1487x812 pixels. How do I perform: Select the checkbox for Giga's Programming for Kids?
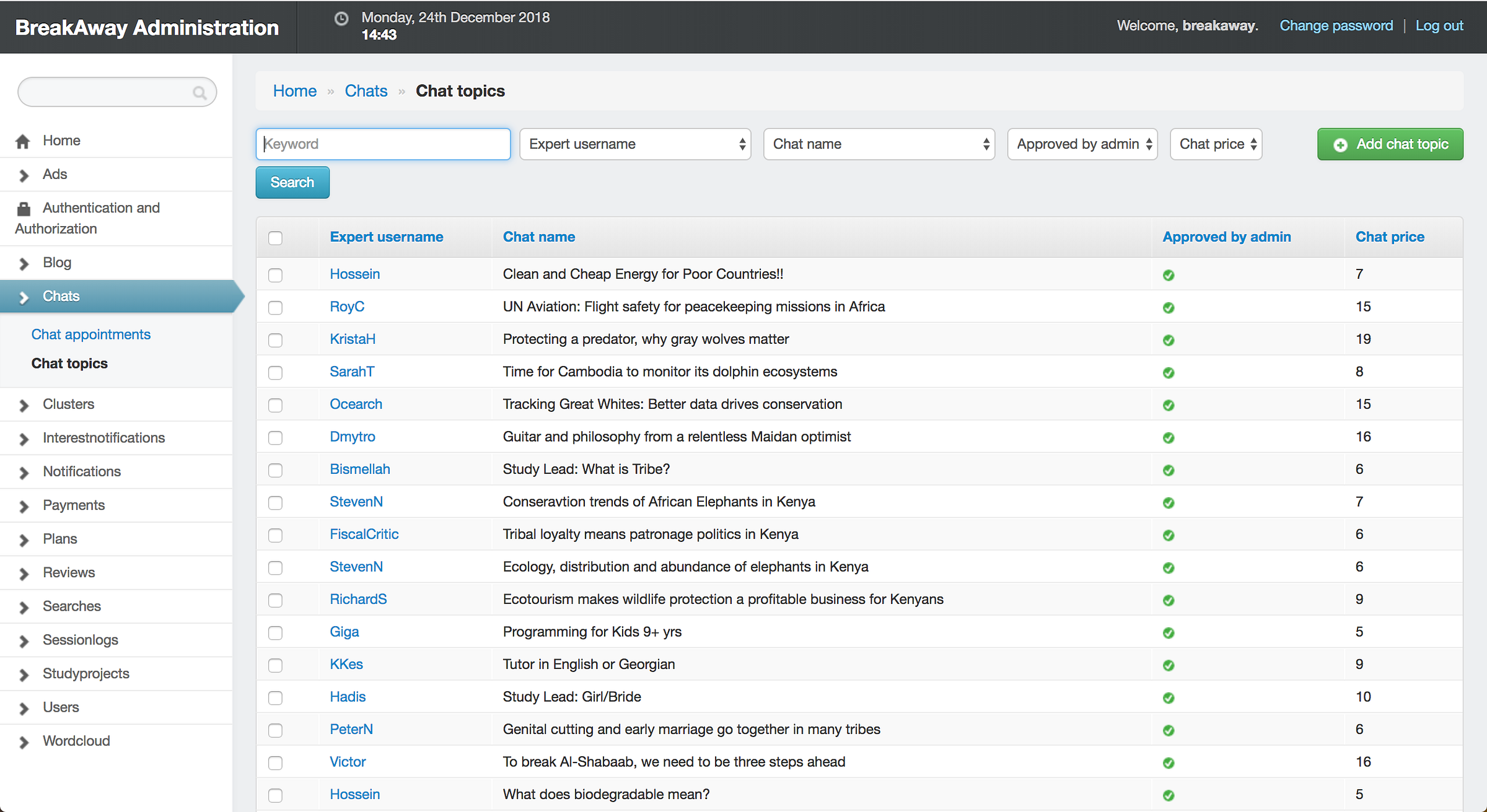tap(275, 633)
